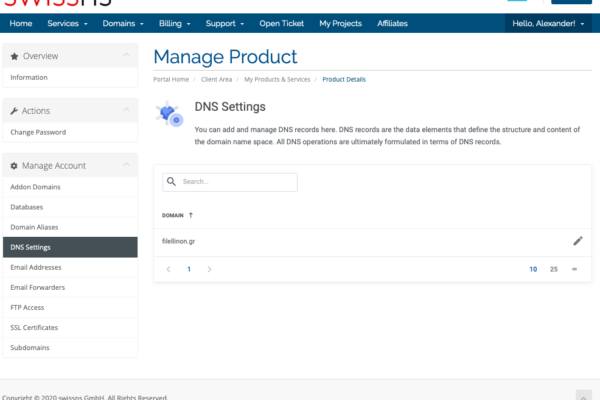
Task: Show 25 entries per page
Action: (x=554, y=269)
